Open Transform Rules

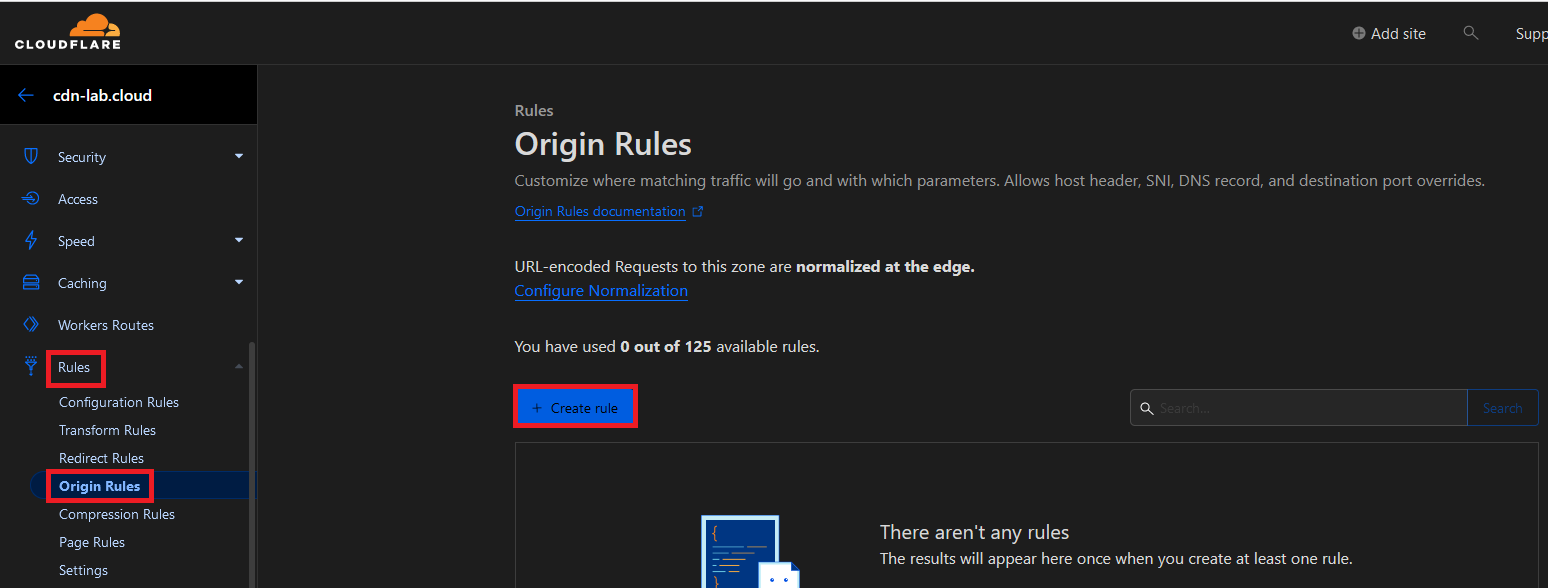pyautogui.click(x=107, y=430)
